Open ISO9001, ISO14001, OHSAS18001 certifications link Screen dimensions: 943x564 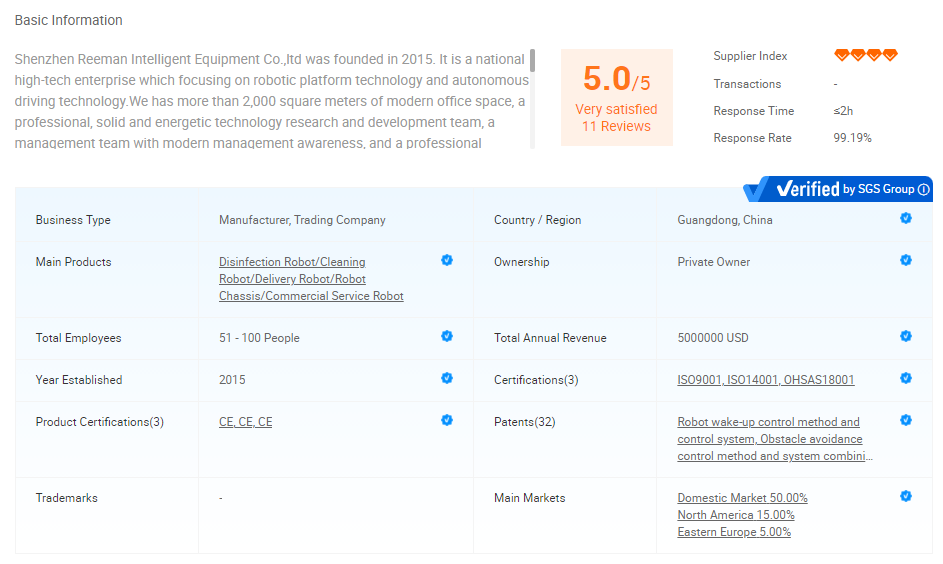[x=765, y=380]
